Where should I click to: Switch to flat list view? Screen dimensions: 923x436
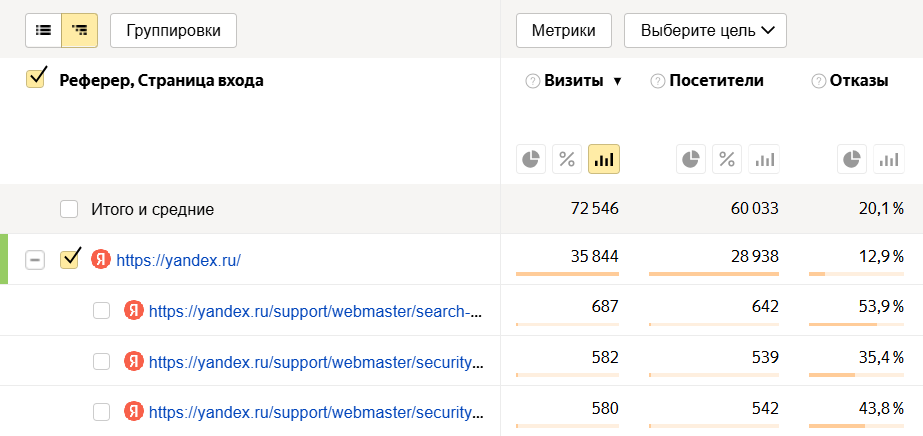(x=43, y=30)
